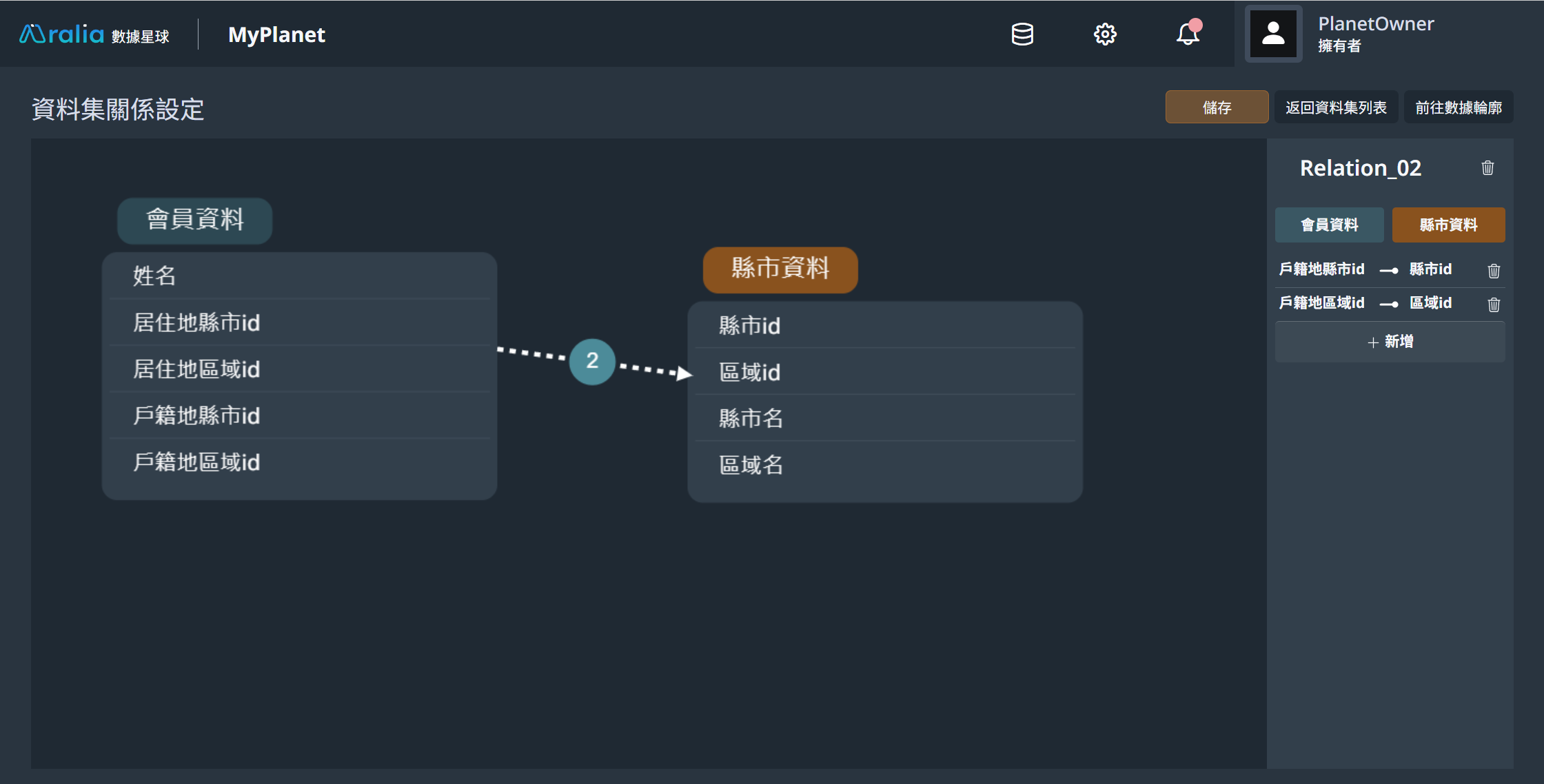Select relation node numbered 2
This screenshot has height=784, width=1544.
pos(592,361)
